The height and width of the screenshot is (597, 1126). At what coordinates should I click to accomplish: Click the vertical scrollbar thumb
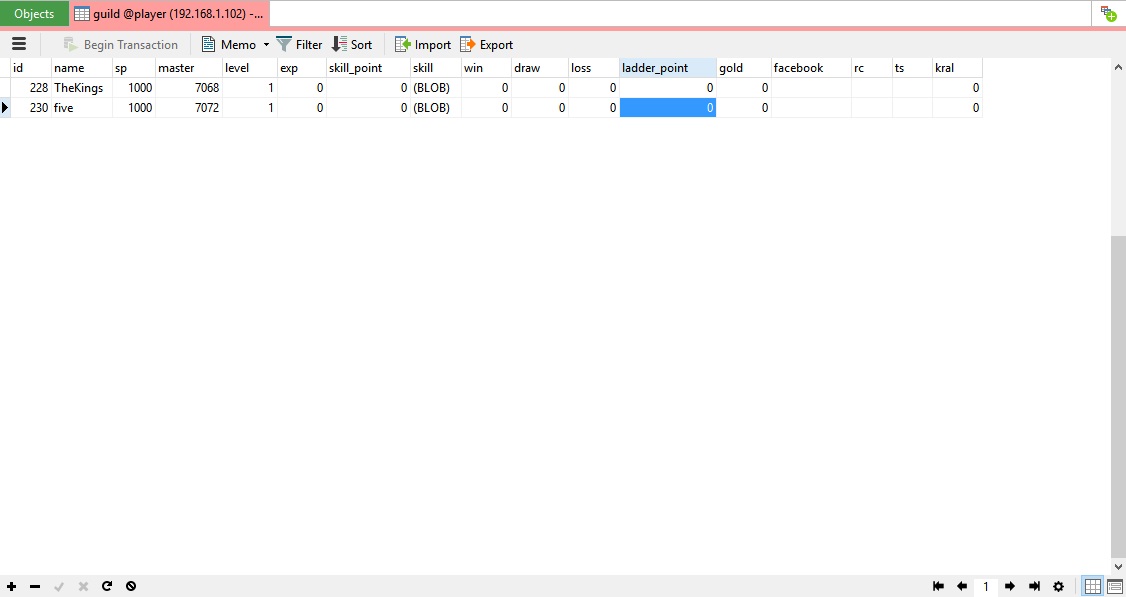pos(1118,396)
